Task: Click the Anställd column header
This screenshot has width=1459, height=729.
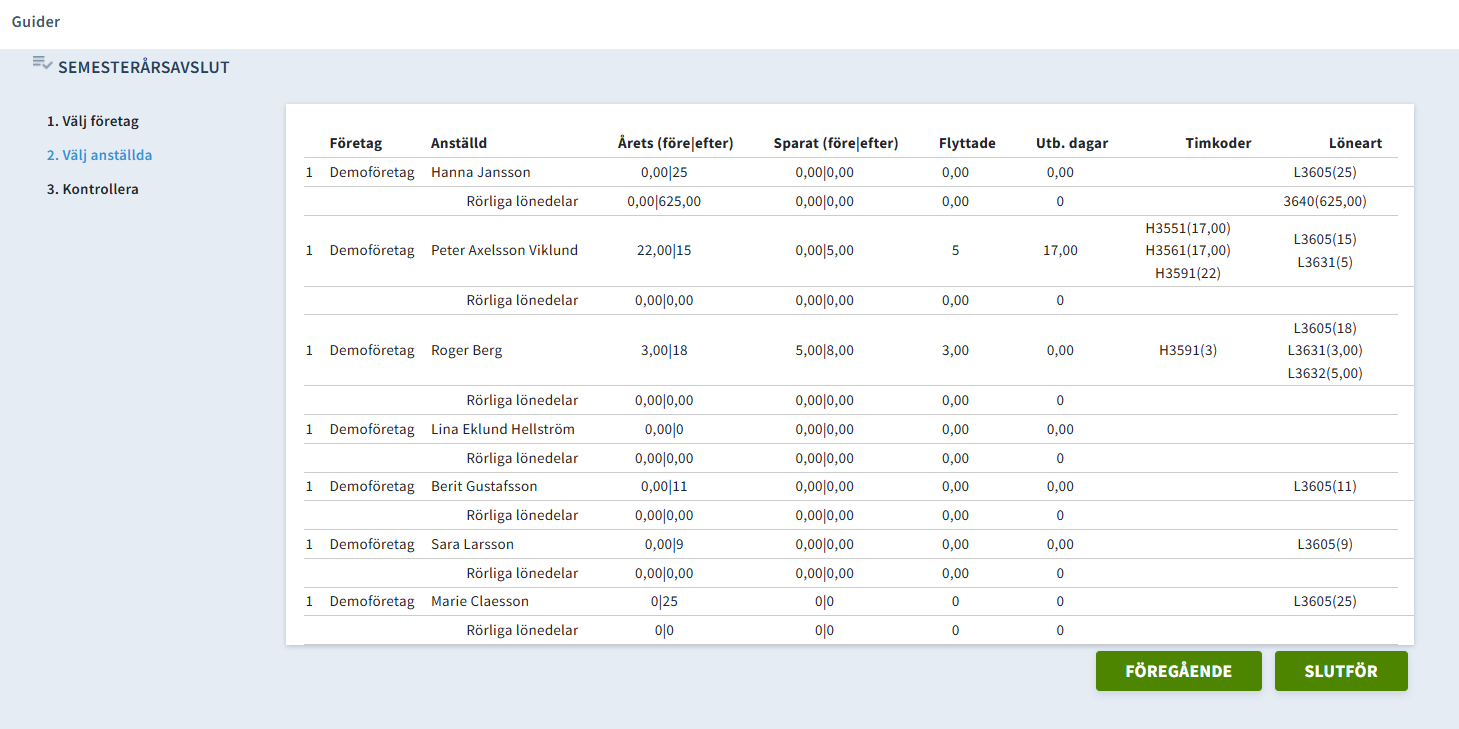Action: click(459, 143)
